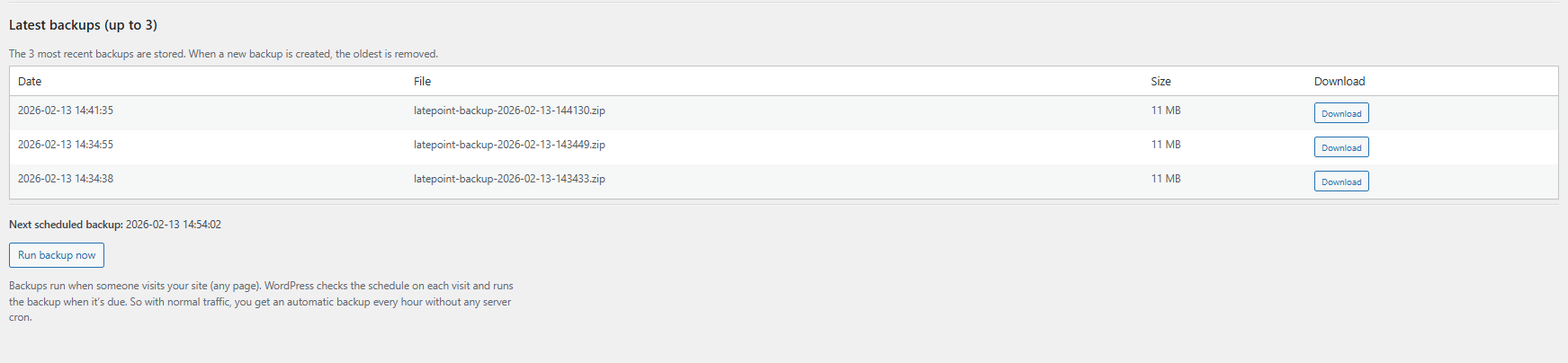Image resolution: width=1568 pixels, height=363 pixels.
Task: Download the backup created at 14:34:55
Action: pyautogui.click(x=1340, y=147)
